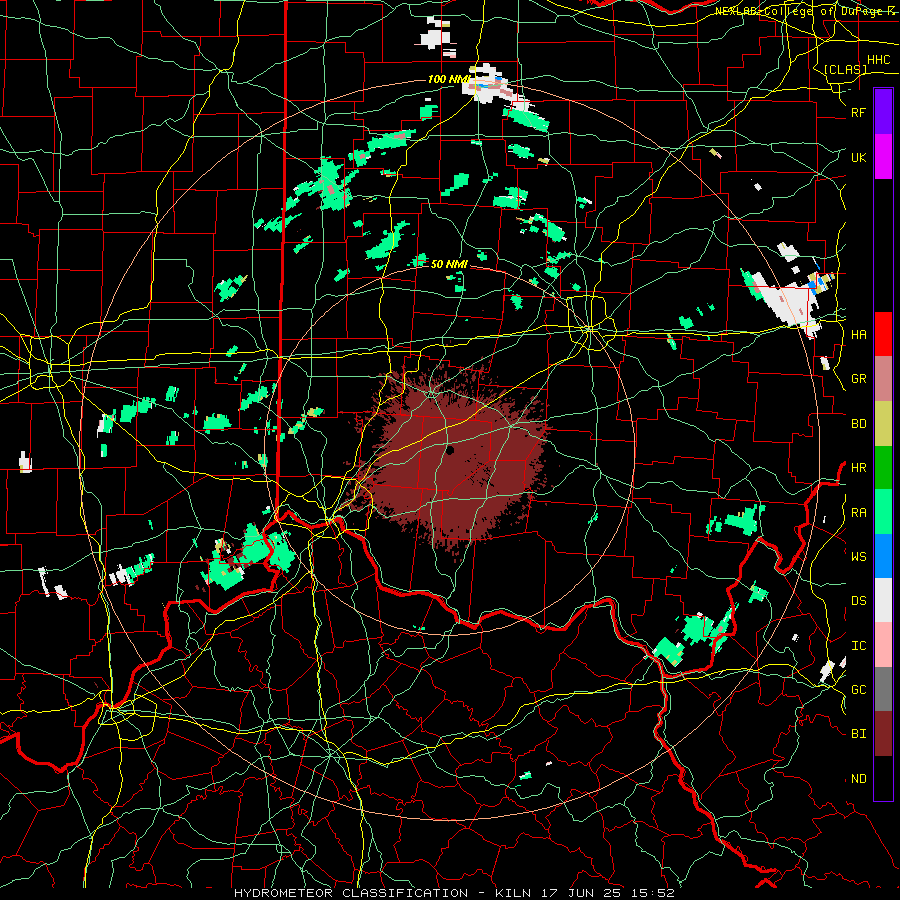Click the HR legend label
This screenshot has width=900, height=900.
[859, 468]
